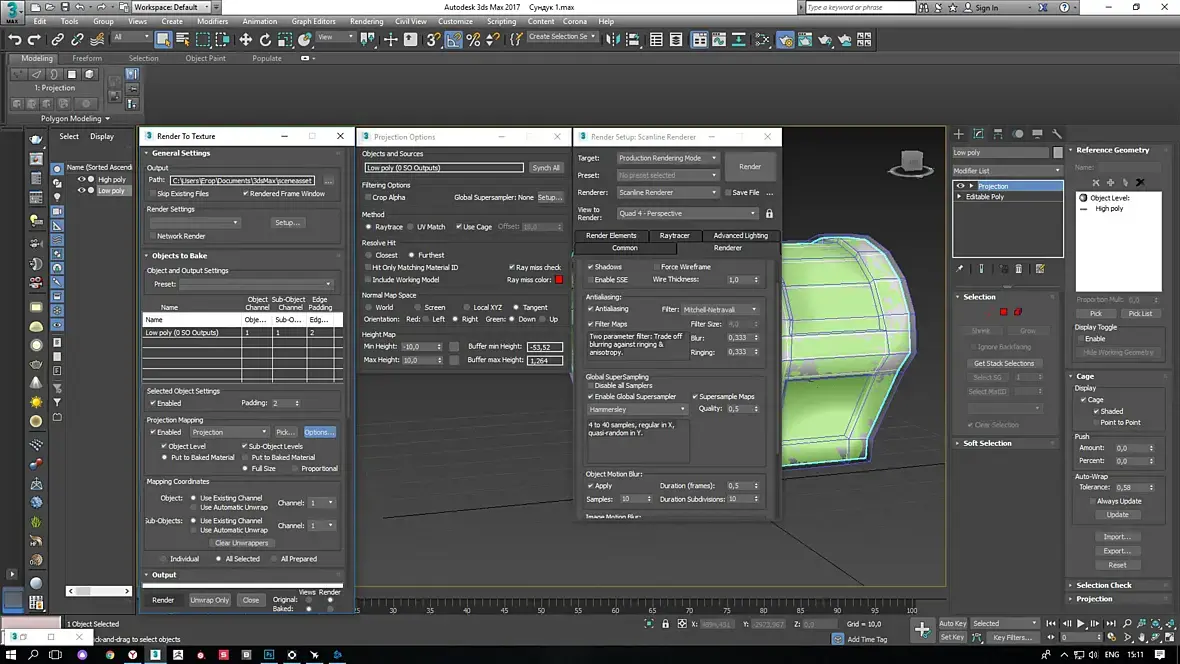Select the UV Match method radio
Screen dimensions: 1180x664
click(410, 227)
